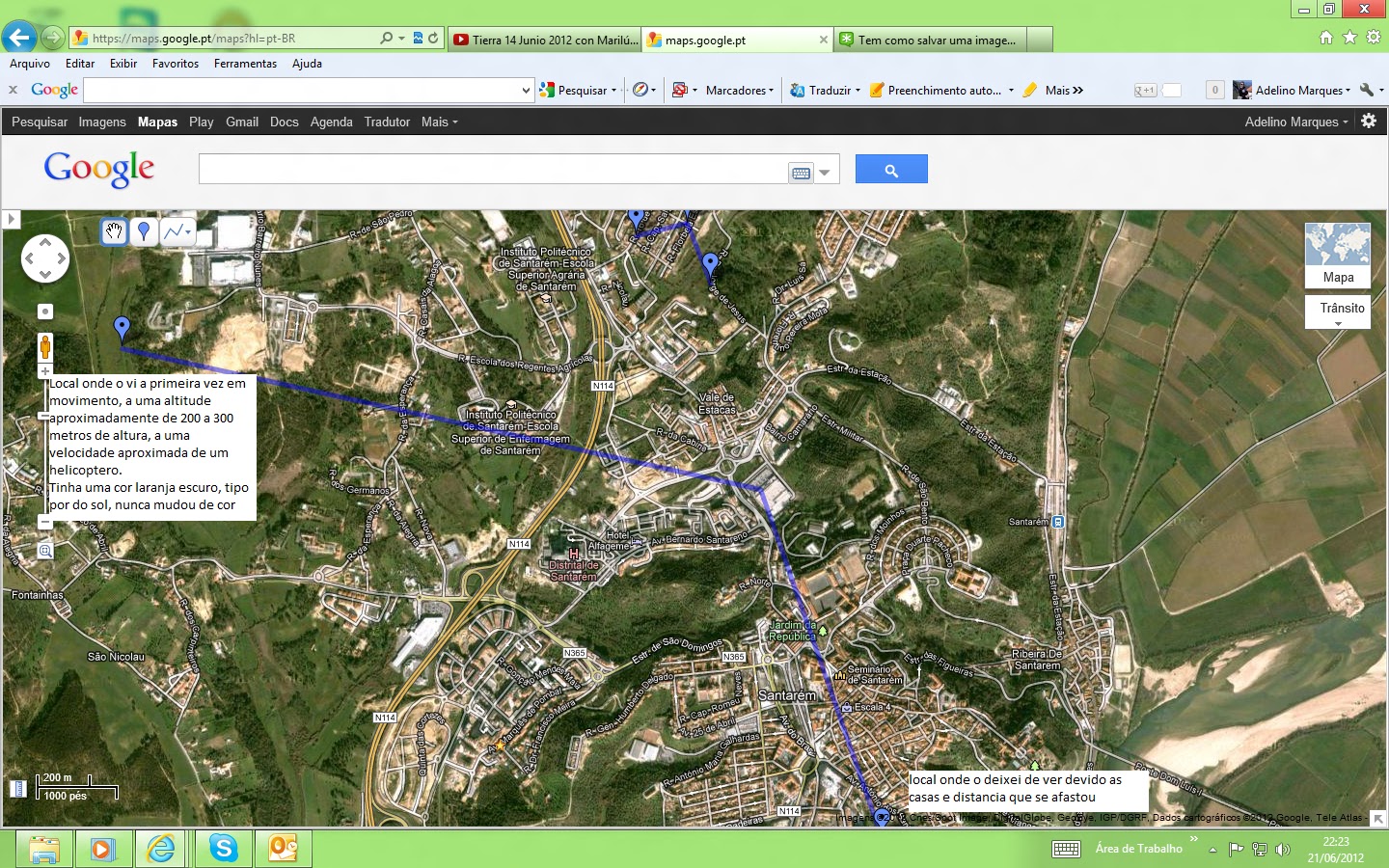Open the Exibir menu

pyautogui.click(x=123, y=64)
